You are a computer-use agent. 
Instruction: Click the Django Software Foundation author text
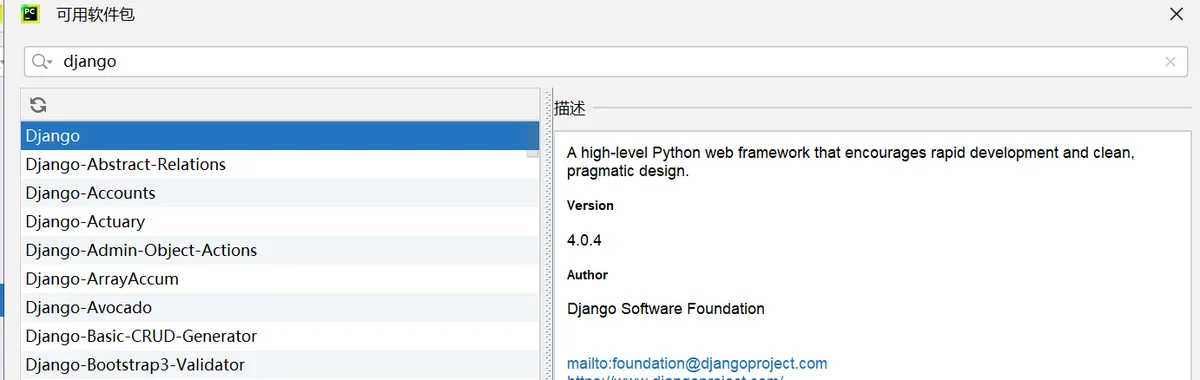click(x=666, y=309)
